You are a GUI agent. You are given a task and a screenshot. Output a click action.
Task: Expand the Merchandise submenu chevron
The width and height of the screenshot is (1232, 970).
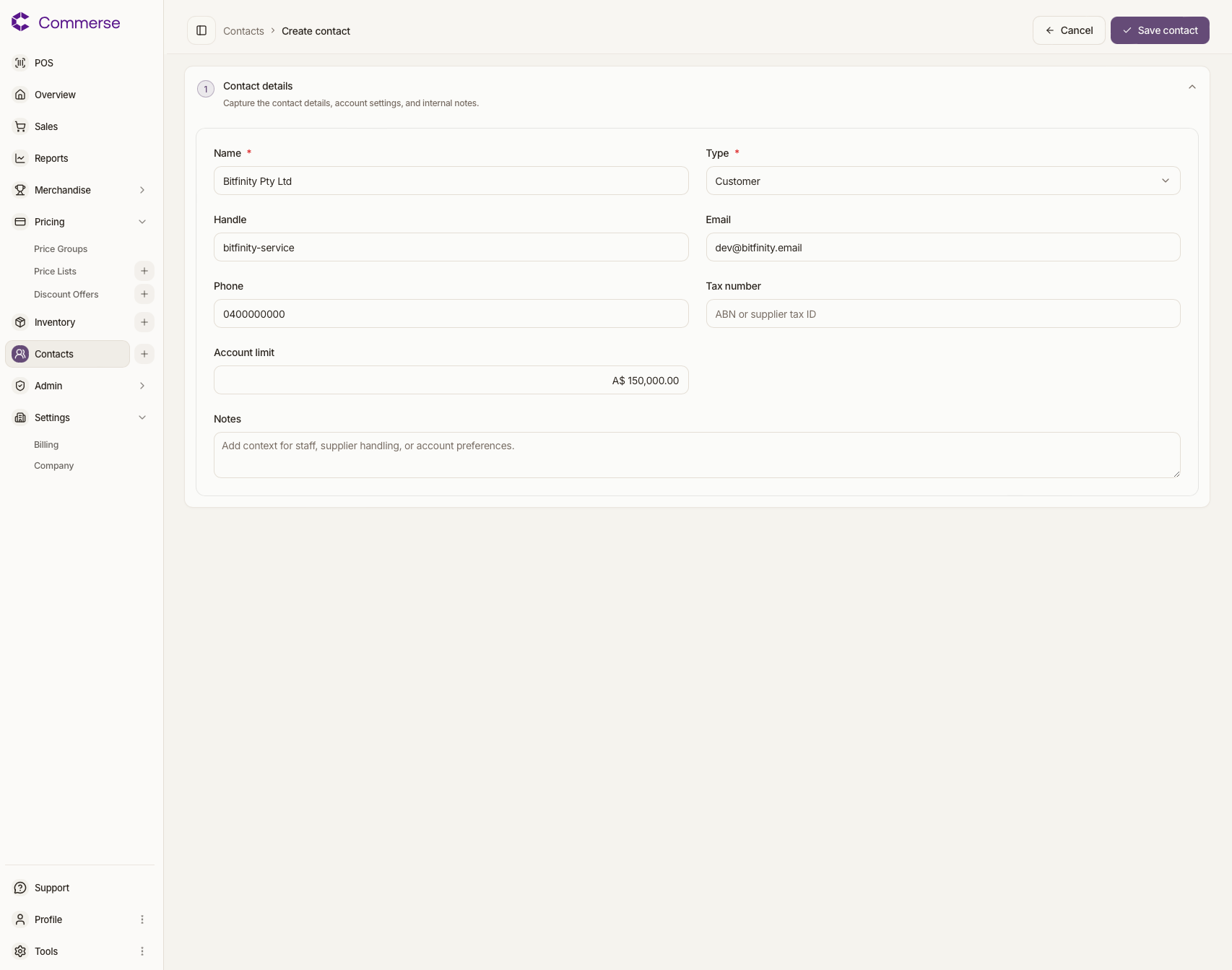coord(142,190)
